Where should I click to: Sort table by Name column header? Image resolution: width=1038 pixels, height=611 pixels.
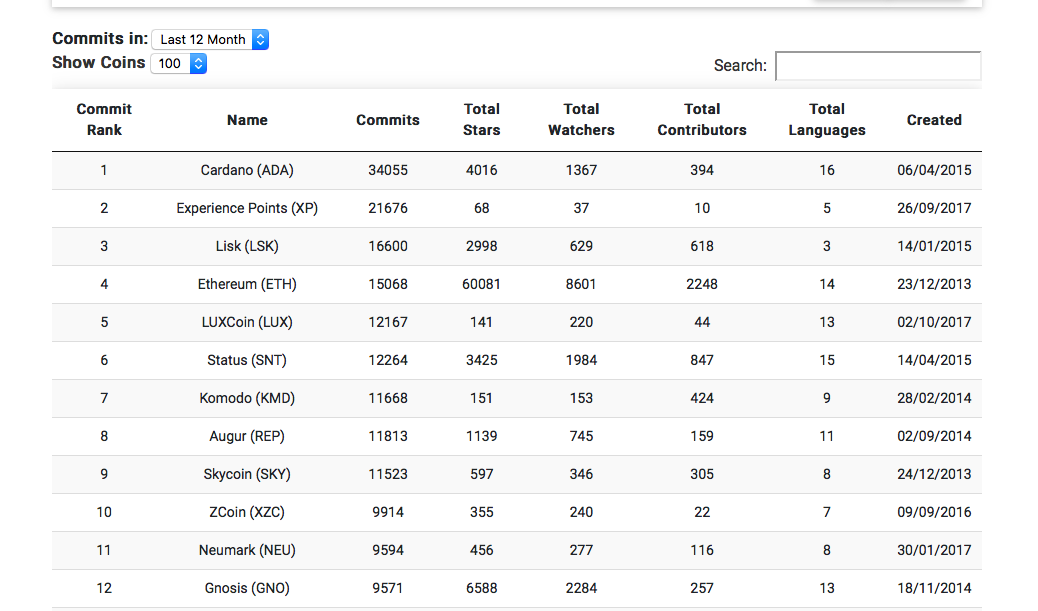[247, 120]
